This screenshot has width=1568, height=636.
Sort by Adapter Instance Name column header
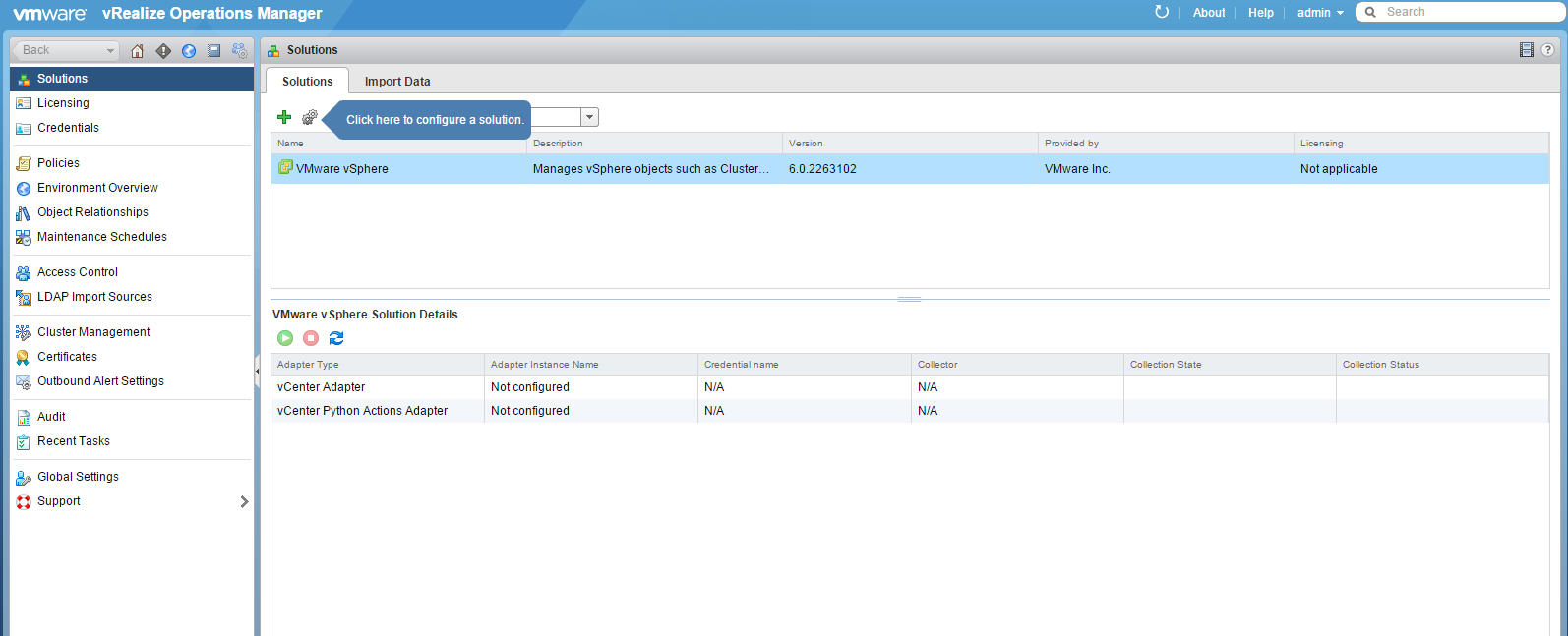click(591, 365)
